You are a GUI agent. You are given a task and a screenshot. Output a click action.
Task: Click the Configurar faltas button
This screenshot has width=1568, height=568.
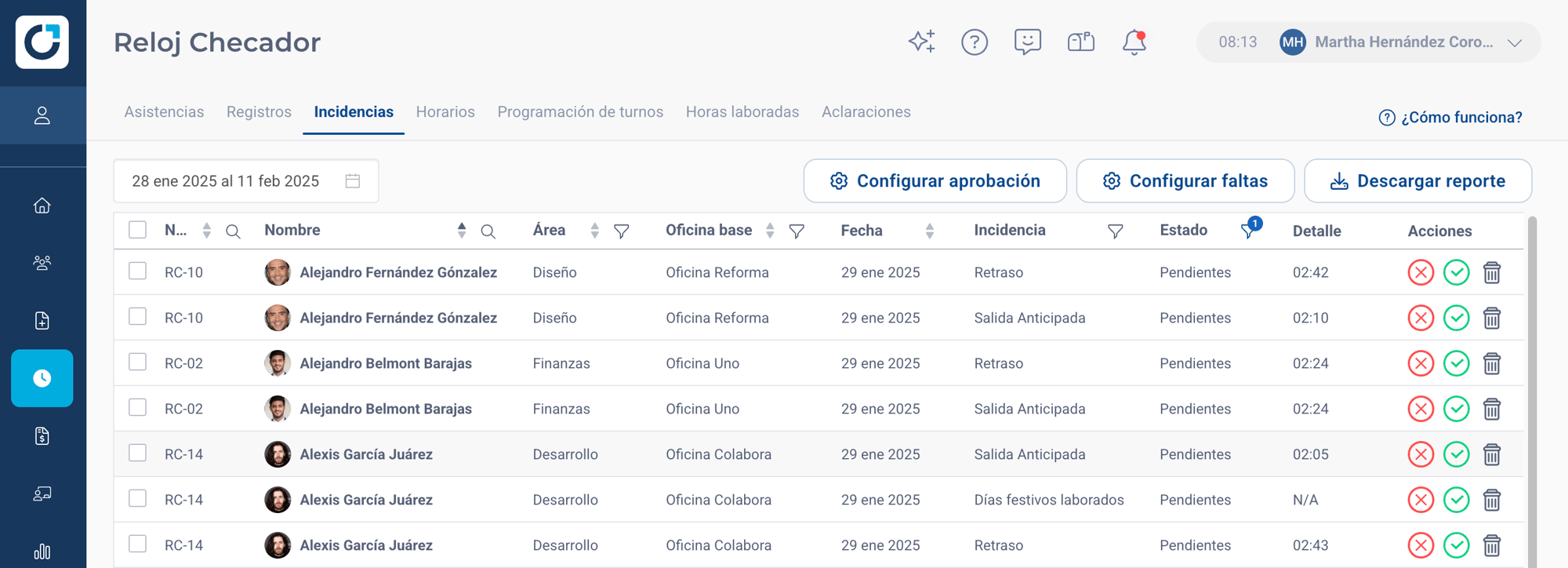(x=1185, y=181)
